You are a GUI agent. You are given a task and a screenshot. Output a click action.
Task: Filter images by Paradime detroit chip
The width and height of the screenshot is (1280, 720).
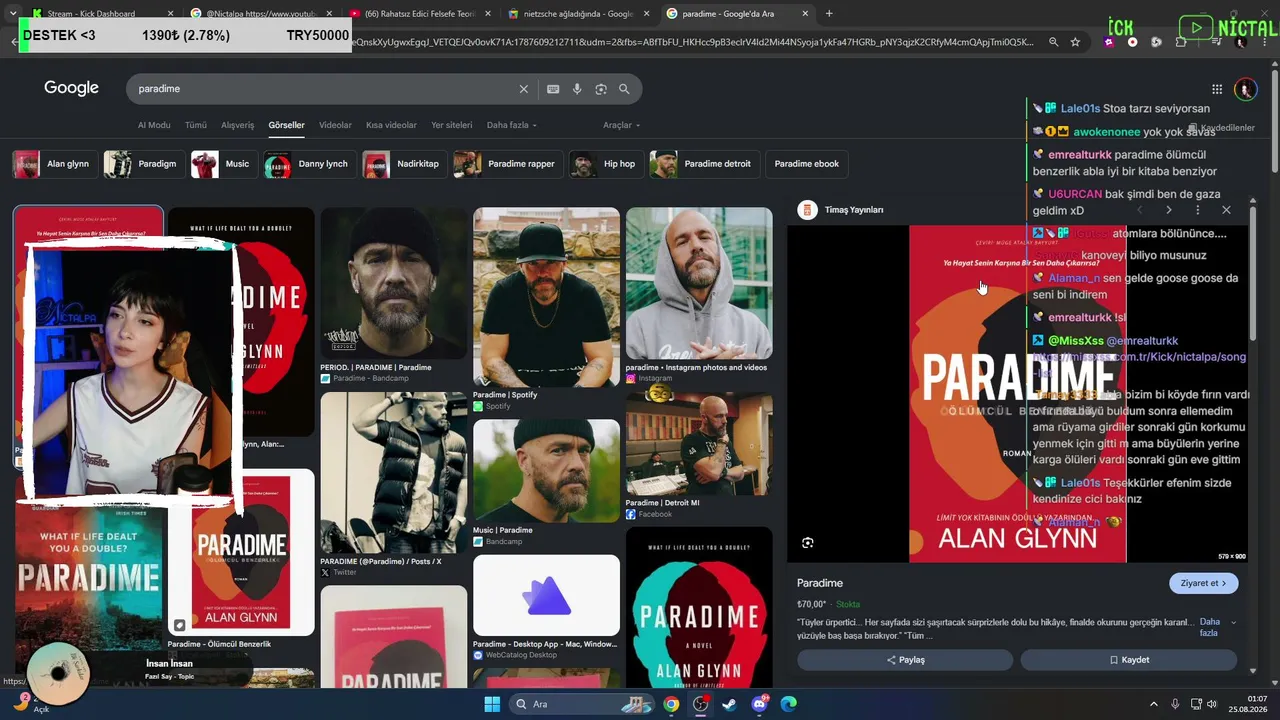pyautogui.click(x=704, y=164)
